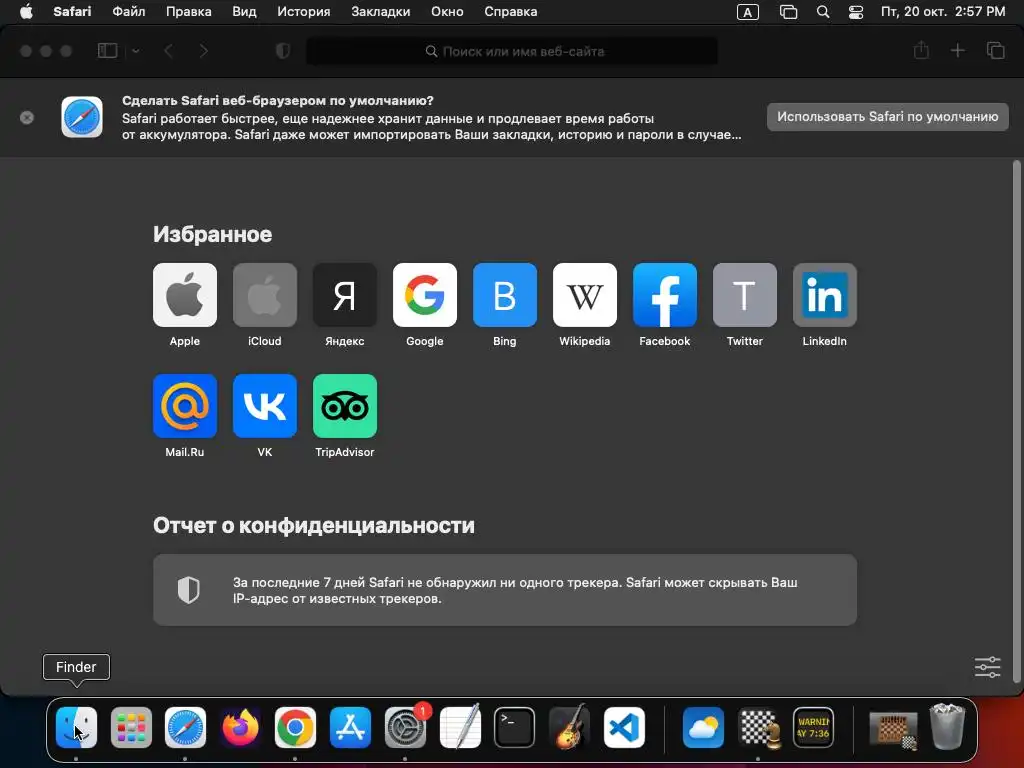Viewport: 1024px width, 768px height.
Task: Open the Safari menu
Action: pyautogui.click(x=72, y=11)
